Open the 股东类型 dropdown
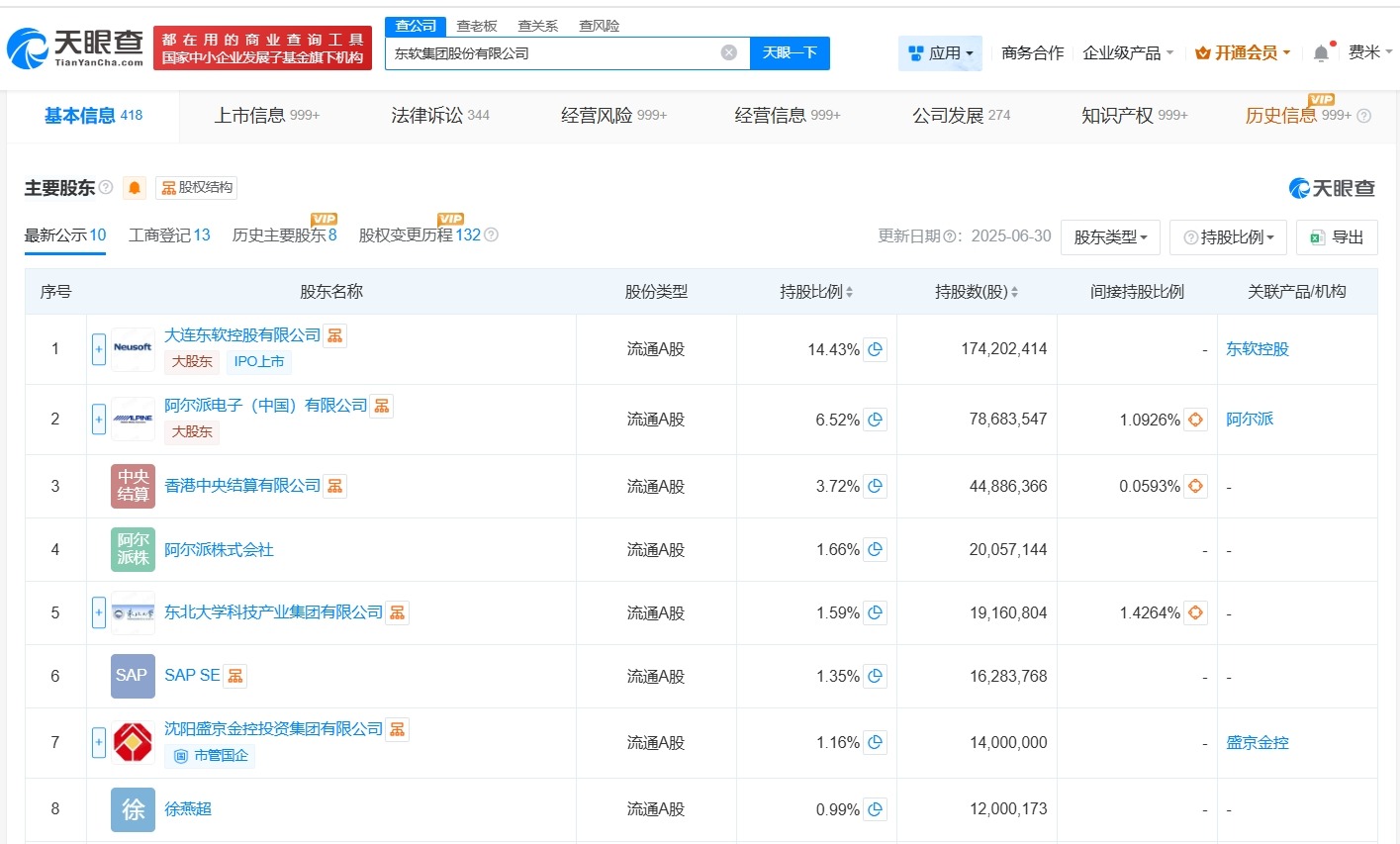This screenshot has width=1400, height=844. point(1110,237)
